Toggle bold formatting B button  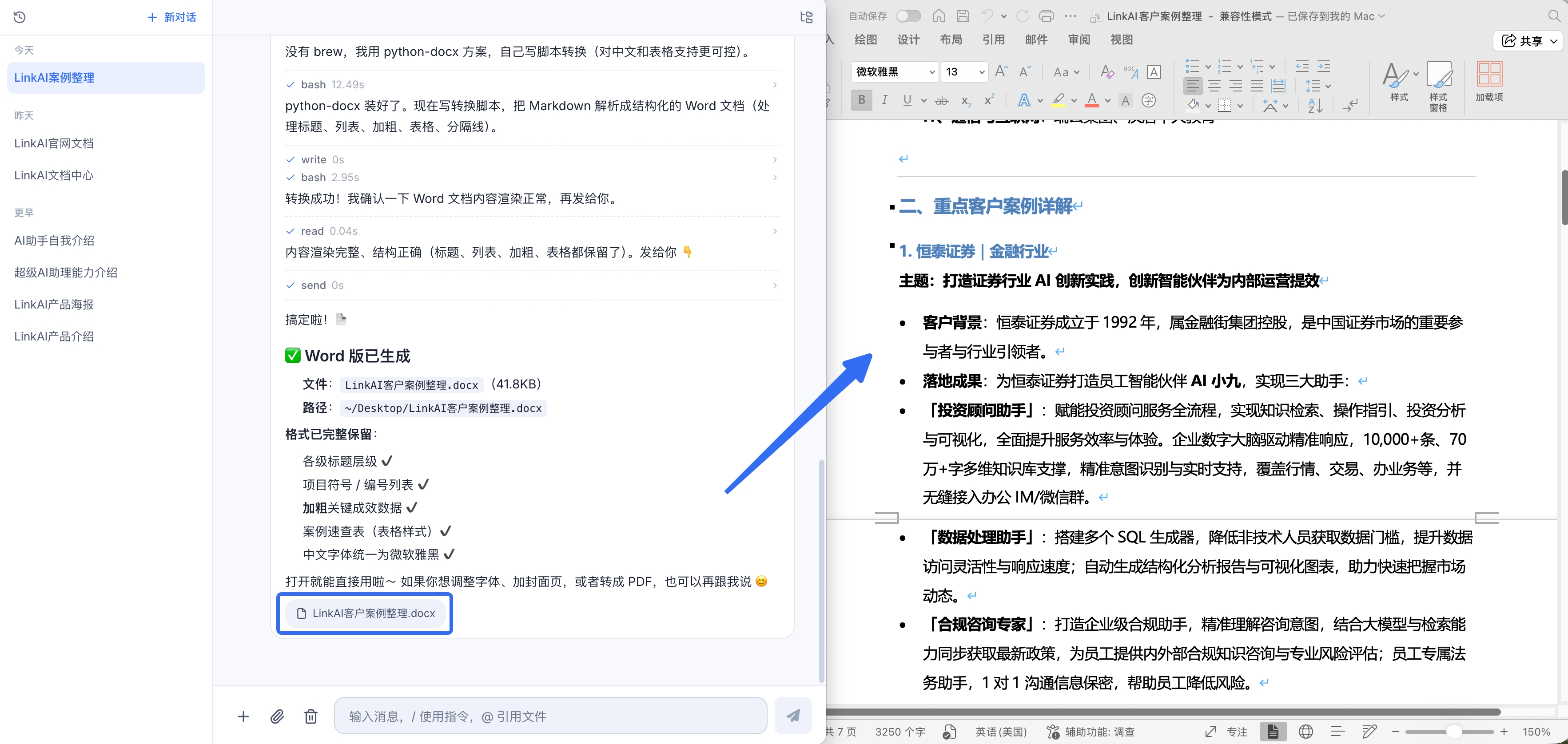861,100
